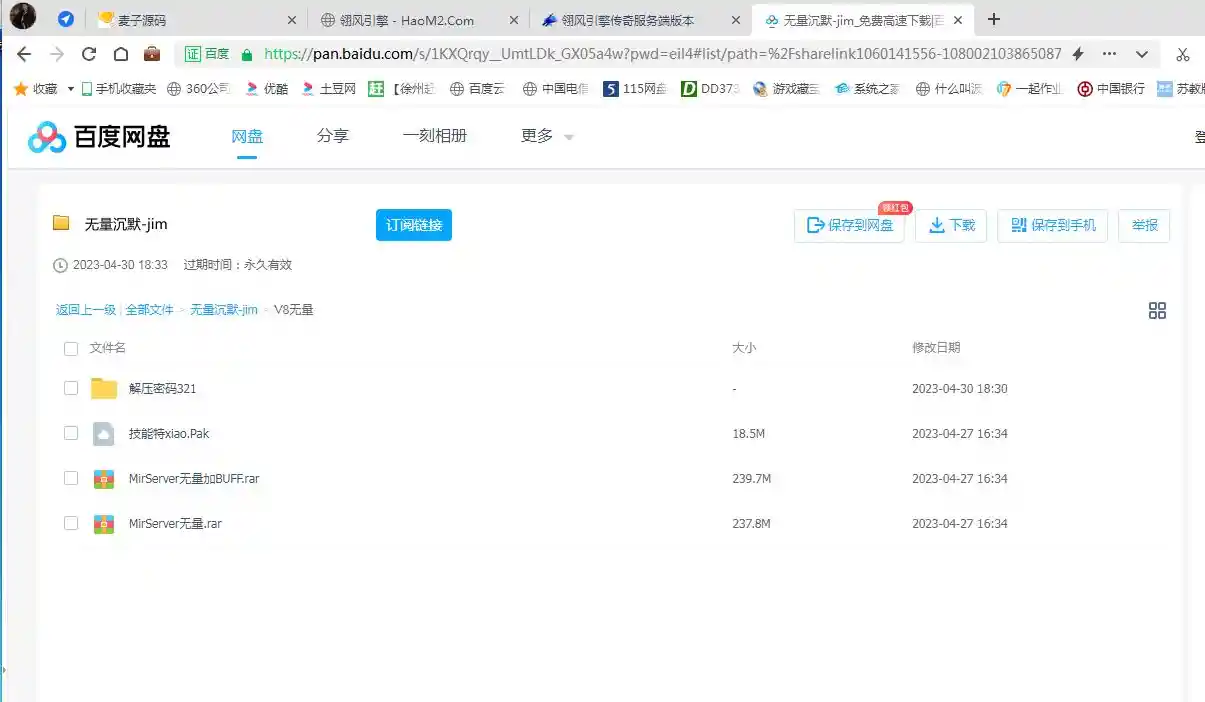Click the Baidu Netdisk logo
This screenshot has width=1205, height=702.
99,137
